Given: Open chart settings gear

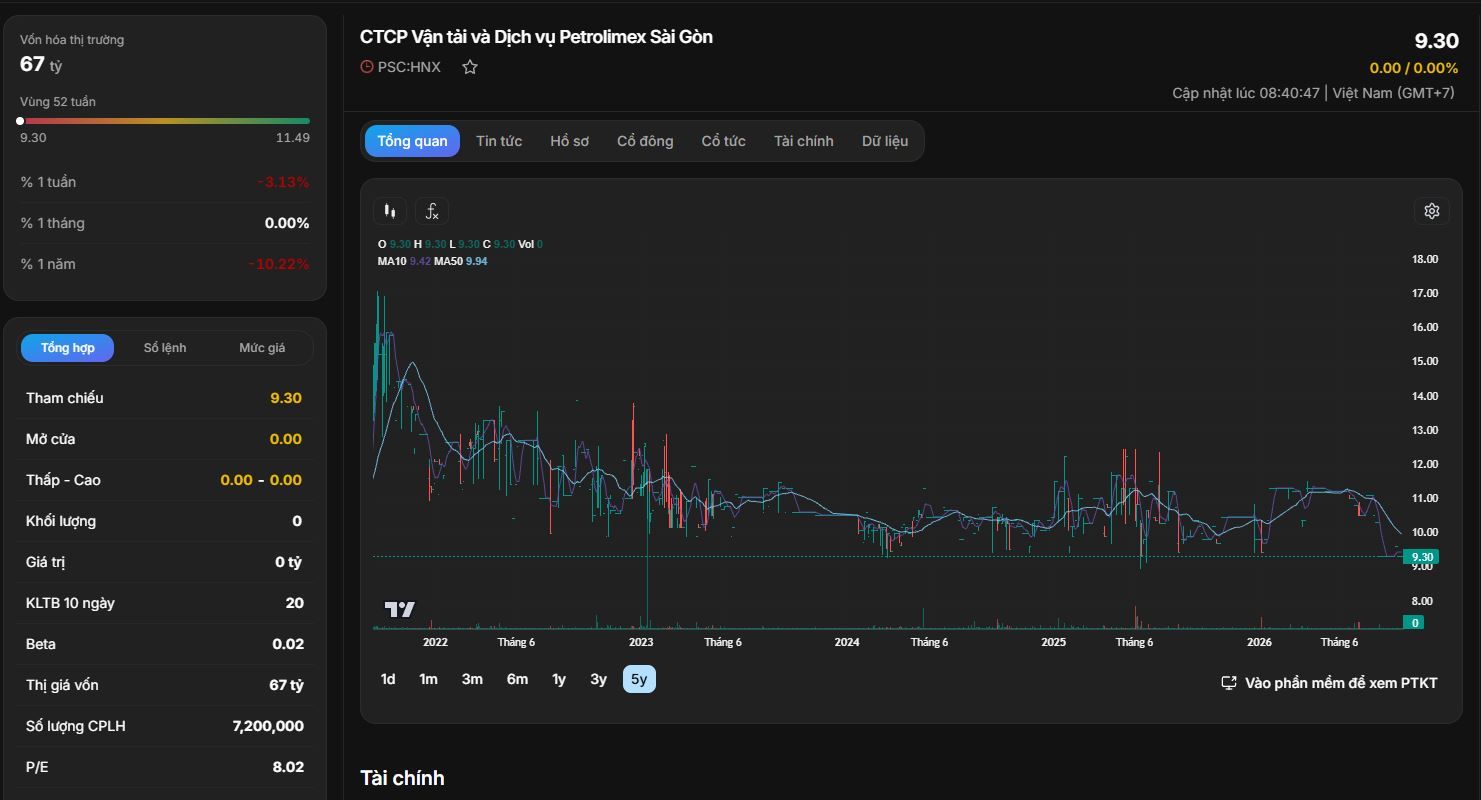Looking at the screenshot, I should point(1432,211).
